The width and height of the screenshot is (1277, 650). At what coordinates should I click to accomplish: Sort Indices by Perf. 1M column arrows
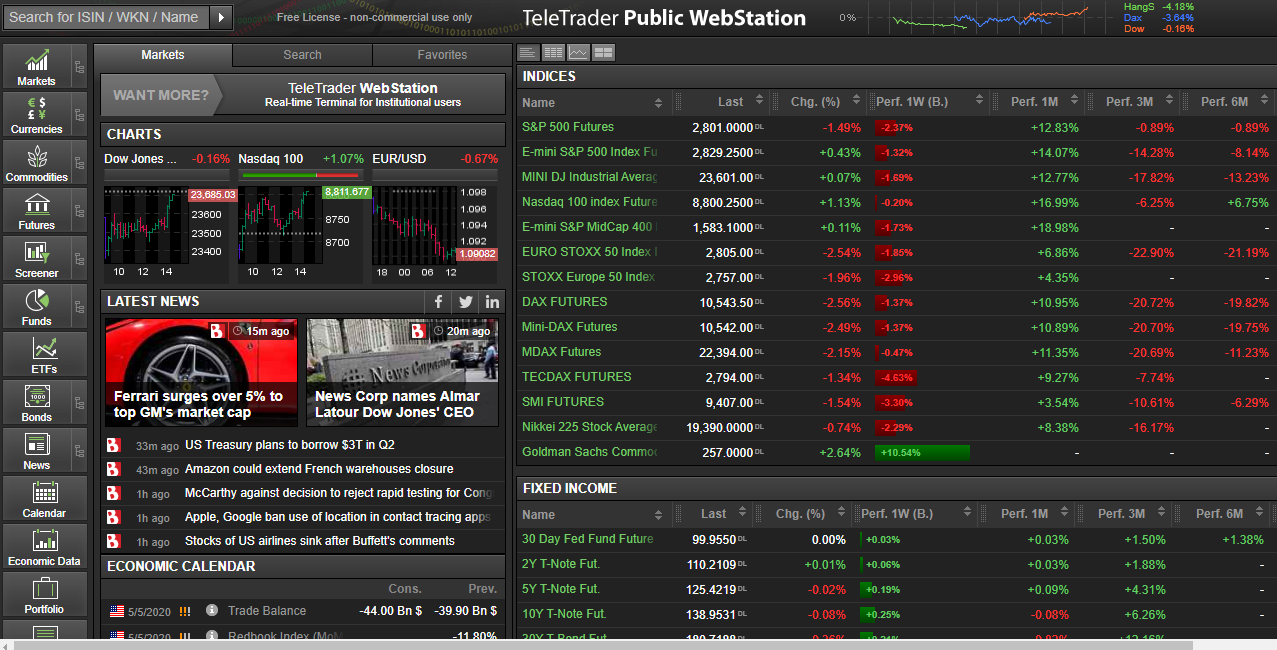(x=1075, y=101)
